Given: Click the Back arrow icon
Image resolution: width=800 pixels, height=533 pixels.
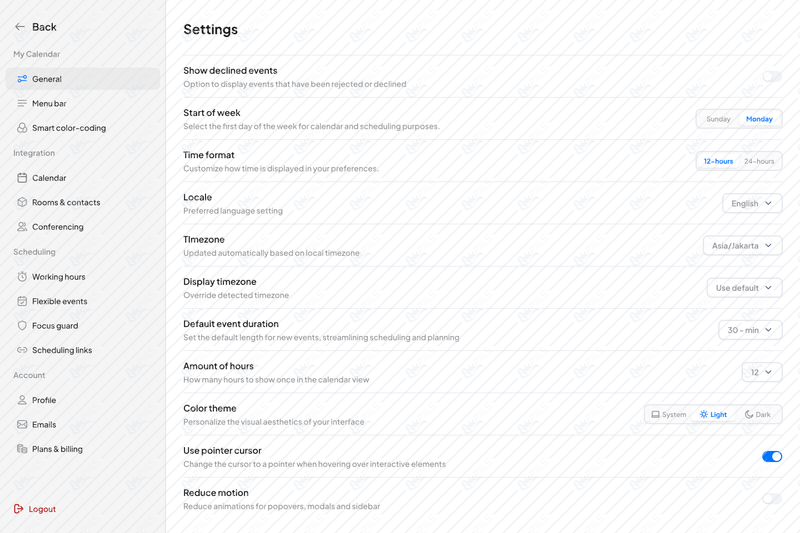Looking at the screenshot, I should (x=20, y=27).
